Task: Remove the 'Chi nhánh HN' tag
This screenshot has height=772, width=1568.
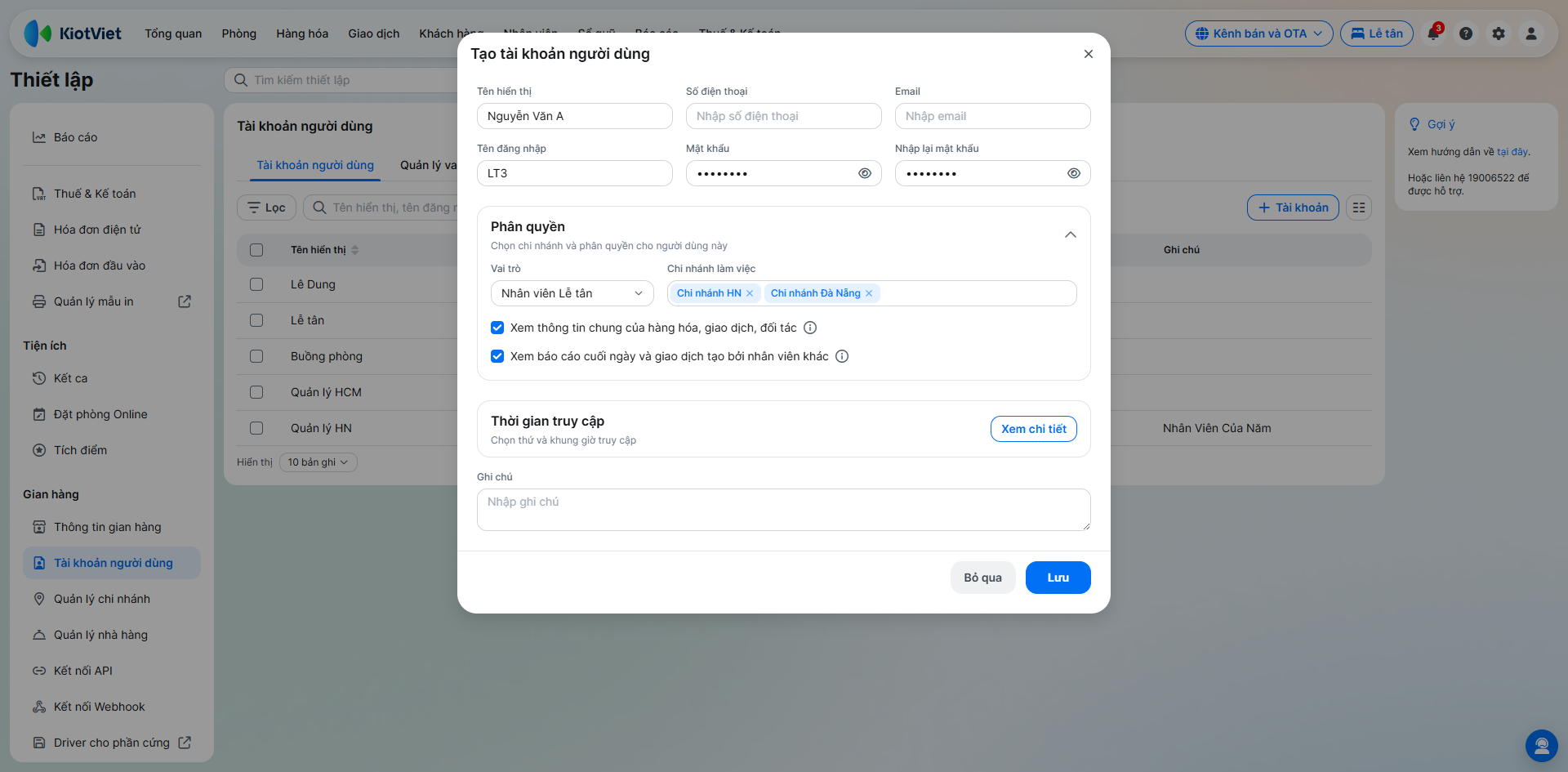Action: [x=750, y=293]
